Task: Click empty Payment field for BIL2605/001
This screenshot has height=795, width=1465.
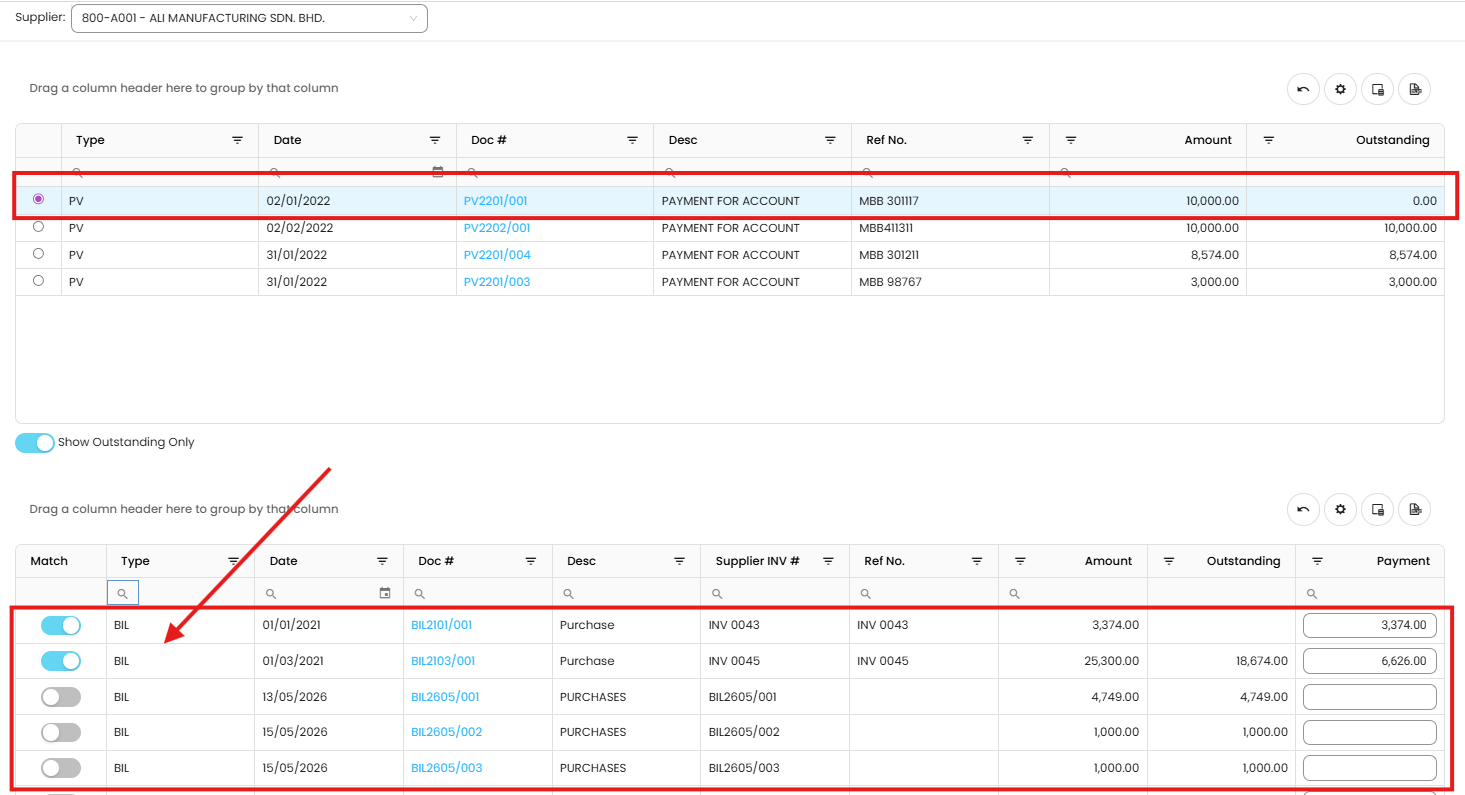Action: click(1370, 697)
